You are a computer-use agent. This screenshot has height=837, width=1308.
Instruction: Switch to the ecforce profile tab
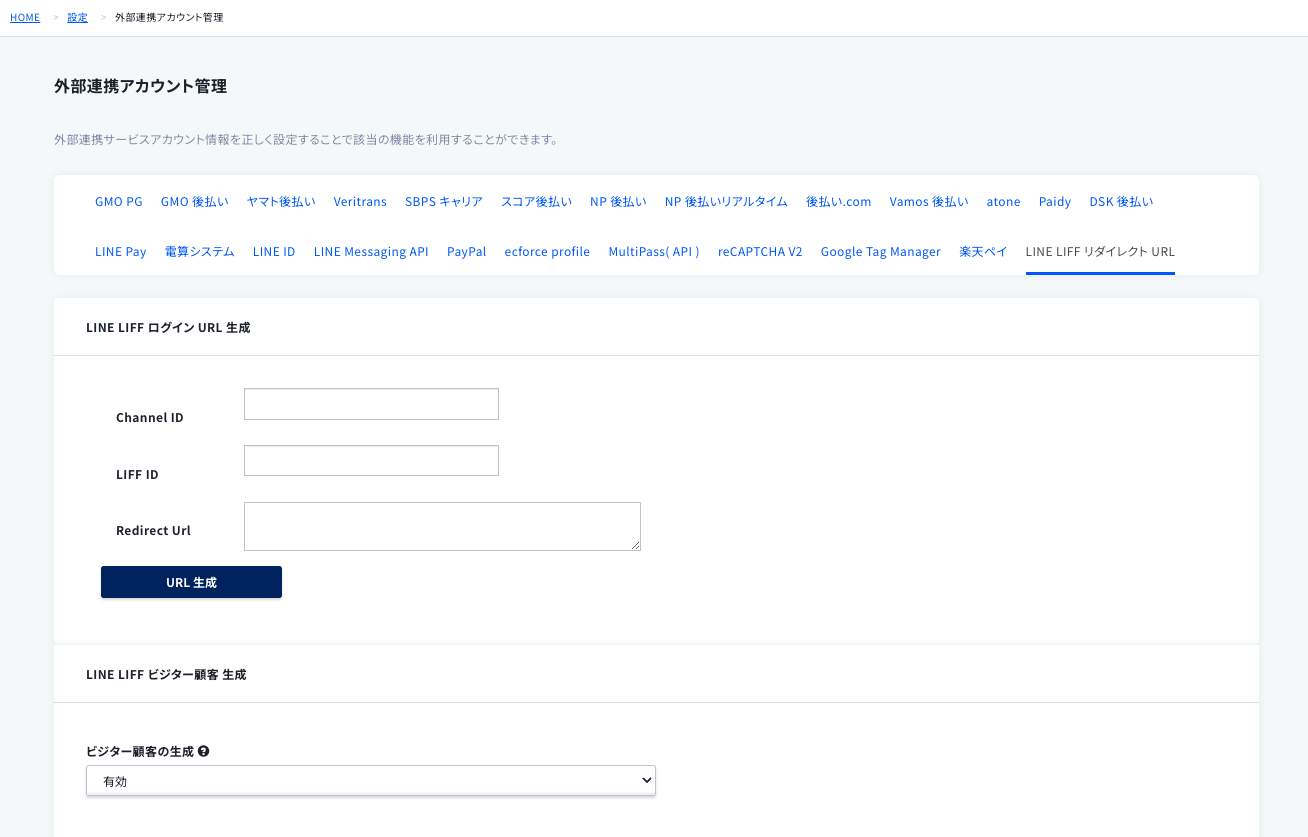tap(547, 251)
